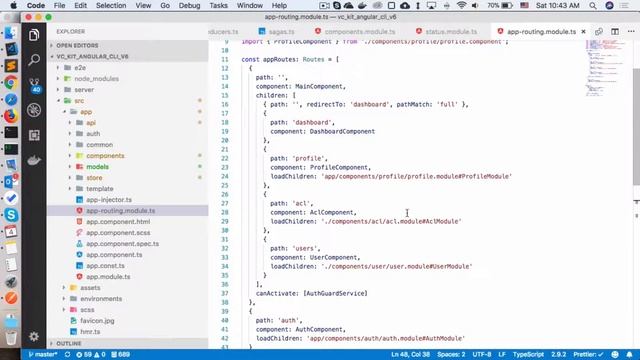Screen dimensions: 640x360
Task: Open Sublime Text from the Dock
Action: click(11, 66)
